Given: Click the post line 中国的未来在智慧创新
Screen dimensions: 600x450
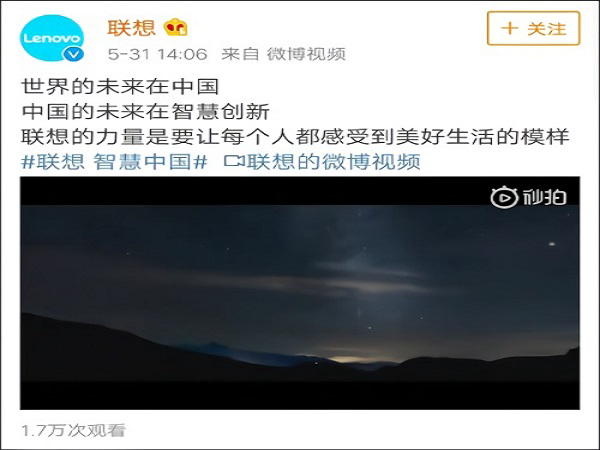Looking at the screenshot, I should pos(145,111).
